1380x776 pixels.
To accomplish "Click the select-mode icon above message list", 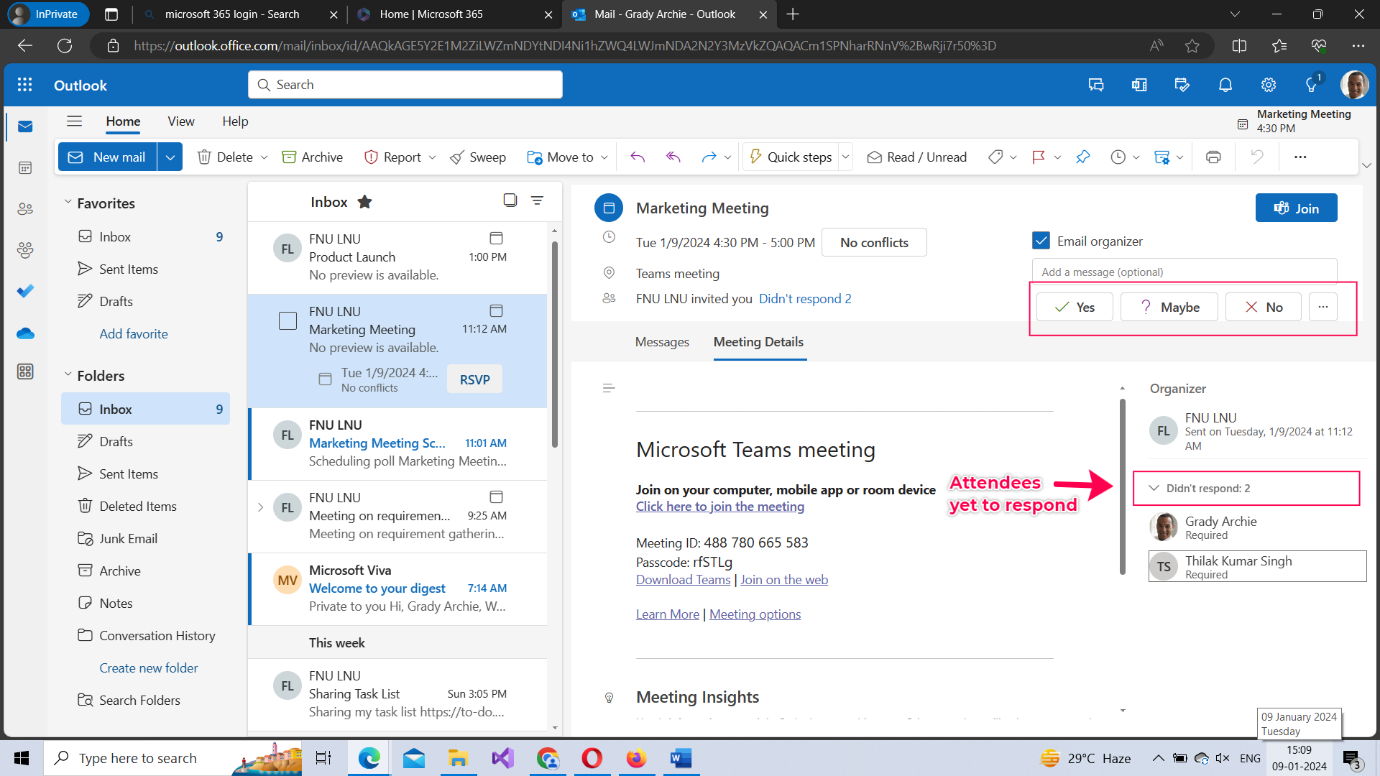I will [x=510, y=200].
